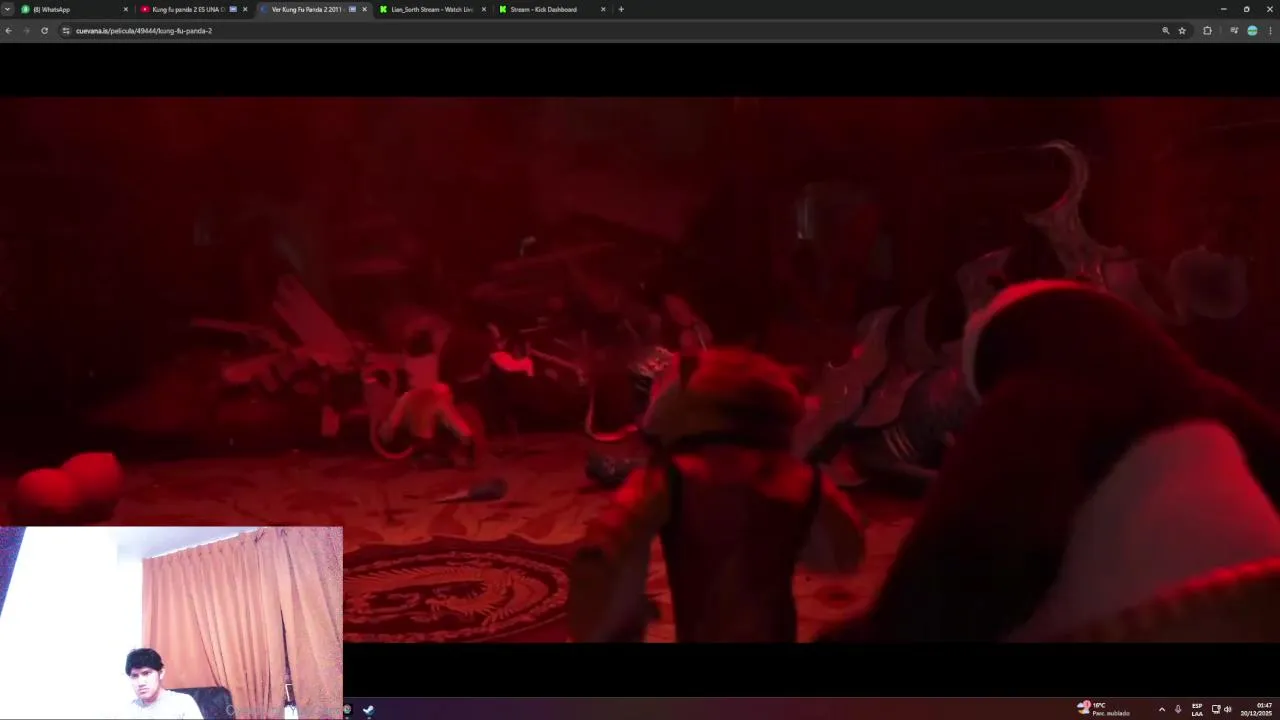Bookmark this page with the star

[1182, 31]
